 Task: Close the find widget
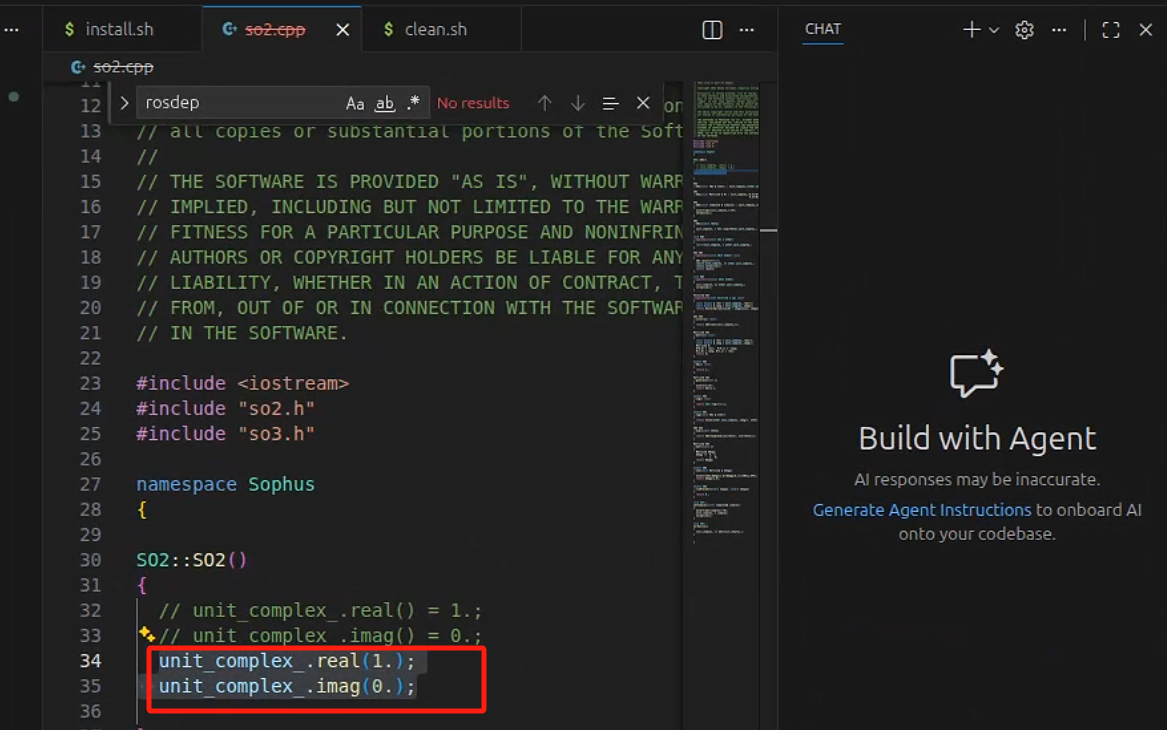click(643, 103)
